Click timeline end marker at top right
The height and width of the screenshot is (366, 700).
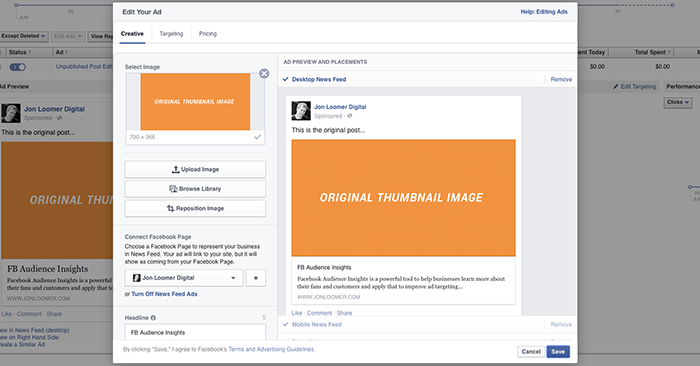672,5
